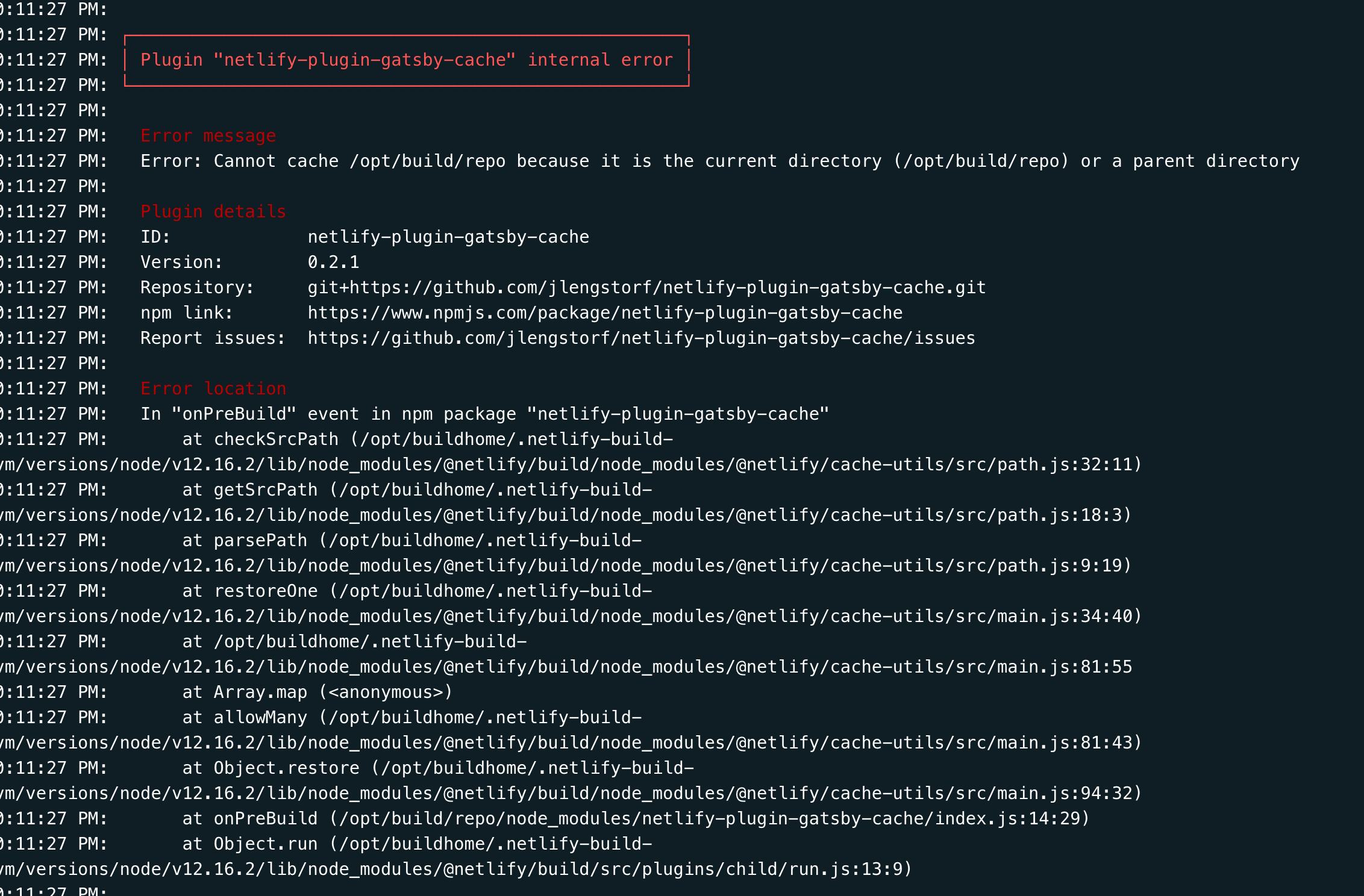Click the 'Repository:' field label
1364x896 pixels.
pyautogui.click(x=198, y=288)
